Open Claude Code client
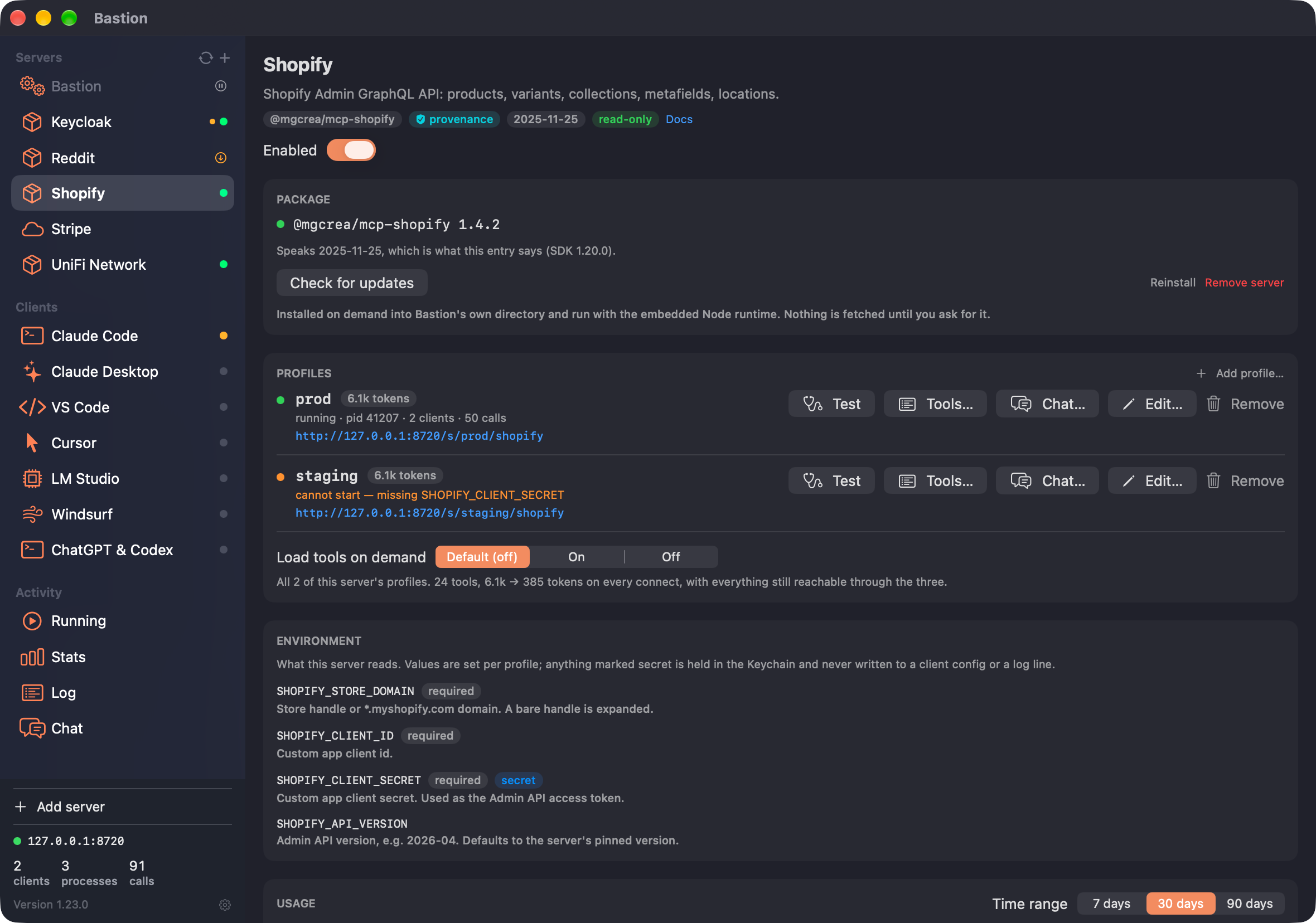The height and width of the screenshot is (923, 1316). pos(123,336)
